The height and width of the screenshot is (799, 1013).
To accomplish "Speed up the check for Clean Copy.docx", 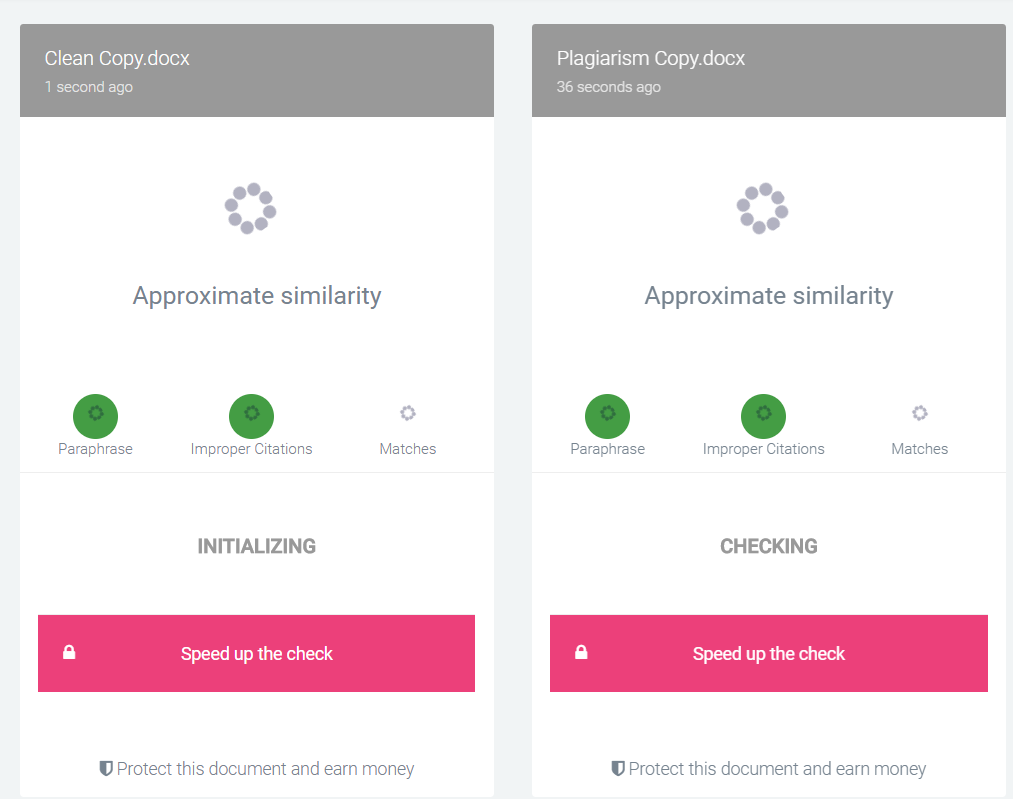I will click(x=256, y=653).
